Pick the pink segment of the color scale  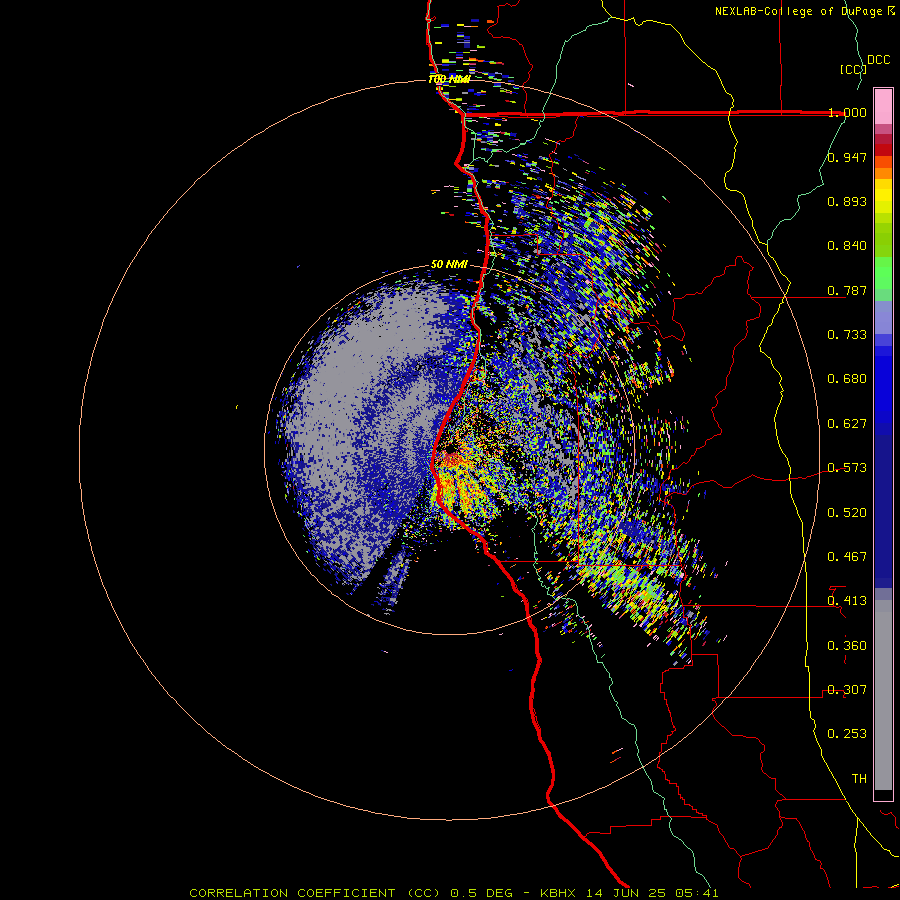click(883, 106)
